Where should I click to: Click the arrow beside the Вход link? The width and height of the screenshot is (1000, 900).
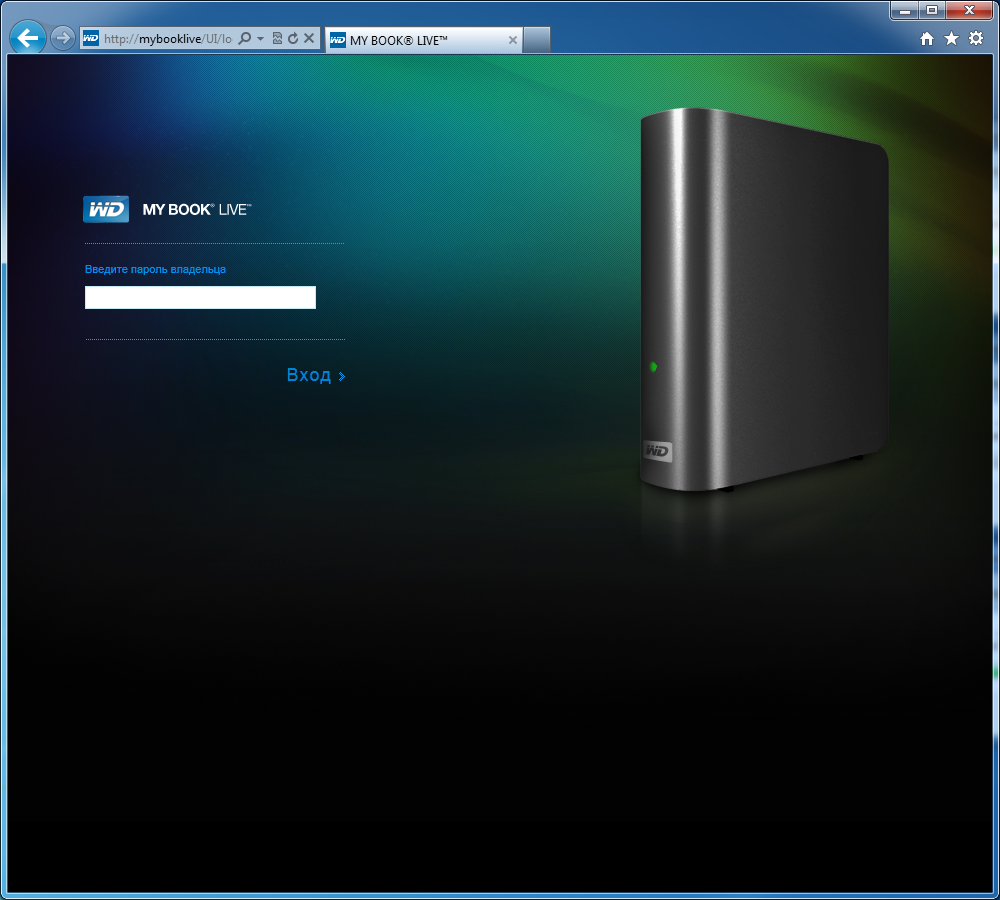[342, 376]
